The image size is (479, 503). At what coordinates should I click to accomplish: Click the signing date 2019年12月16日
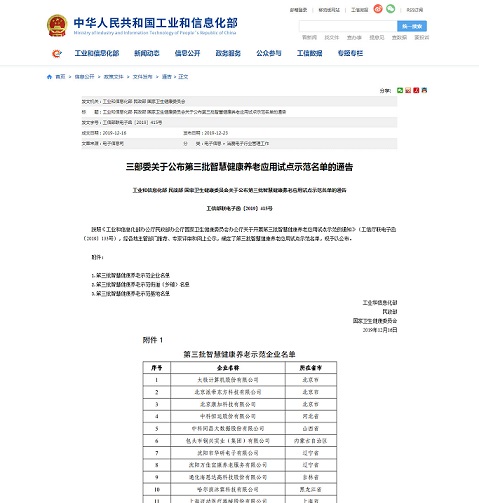click(380, 330)
